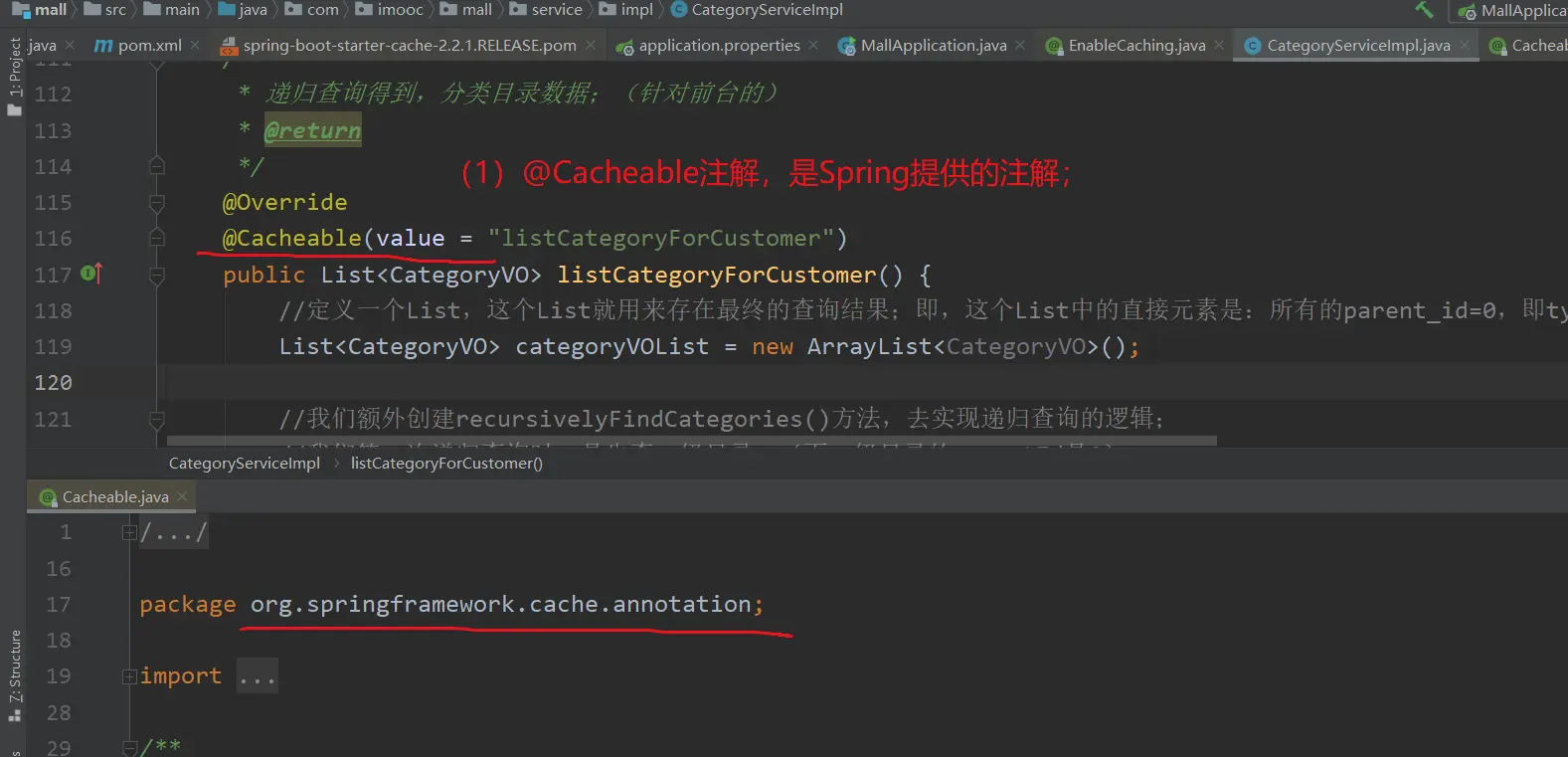Switch to the pom.xml tab
Viewport: 1568px width, 757px height.
[x=149, y=46]
